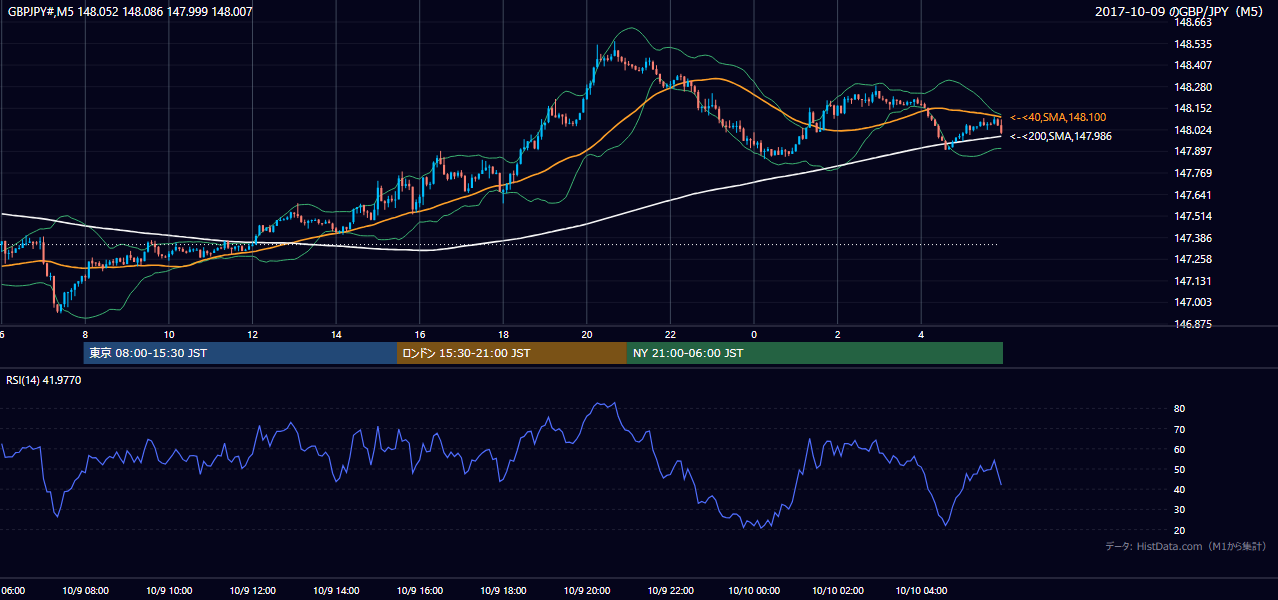Click price axis value 148.535

tap(1192, 44)
